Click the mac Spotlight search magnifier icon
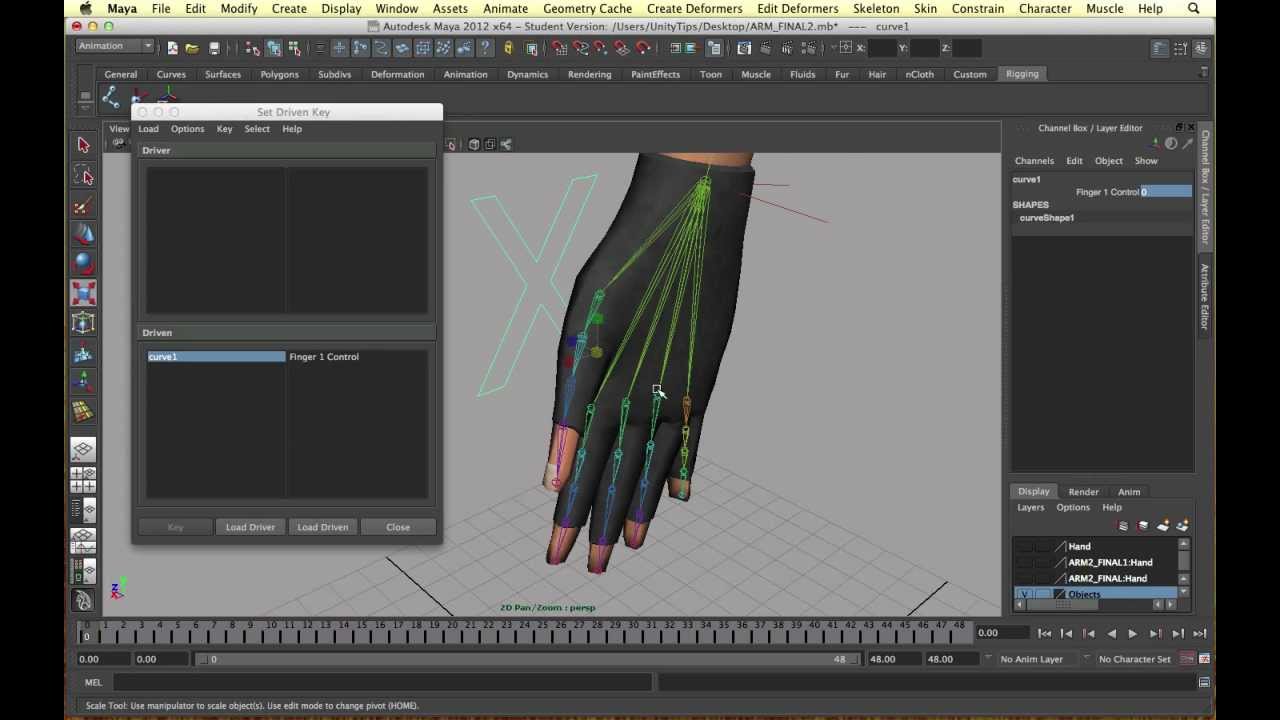 [x=1194, y=8]
